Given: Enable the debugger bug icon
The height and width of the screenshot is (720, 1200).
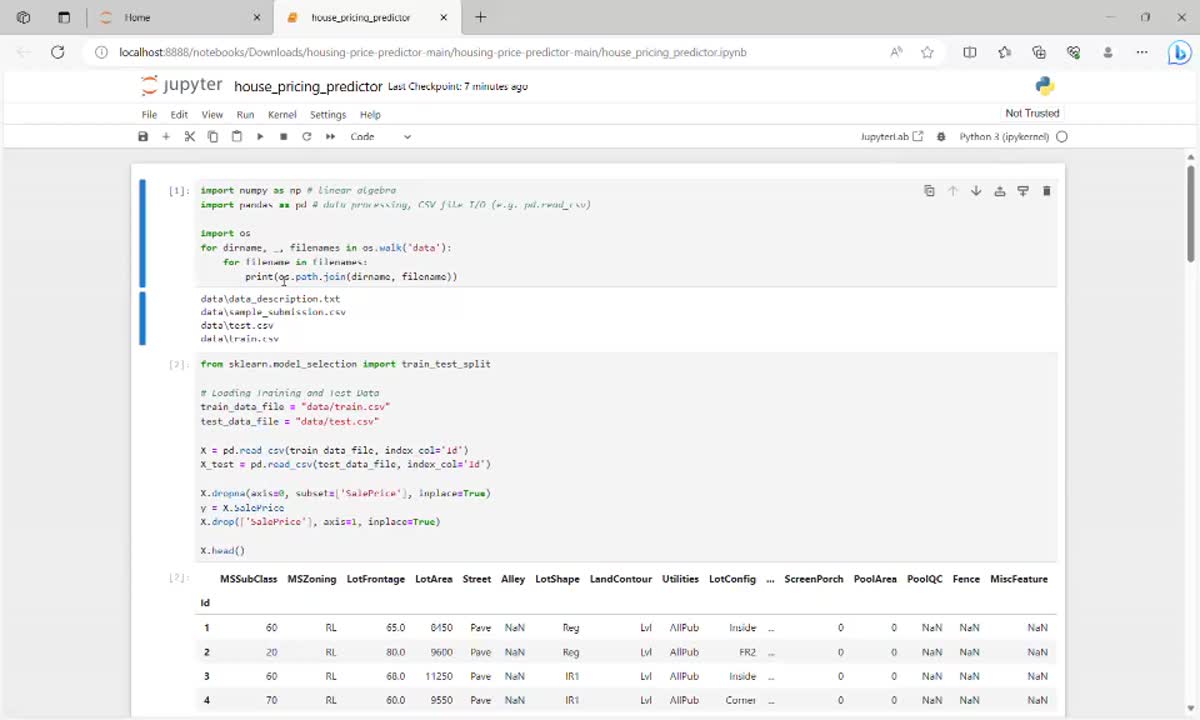Looking at the screenshot, I should point(941,137).
